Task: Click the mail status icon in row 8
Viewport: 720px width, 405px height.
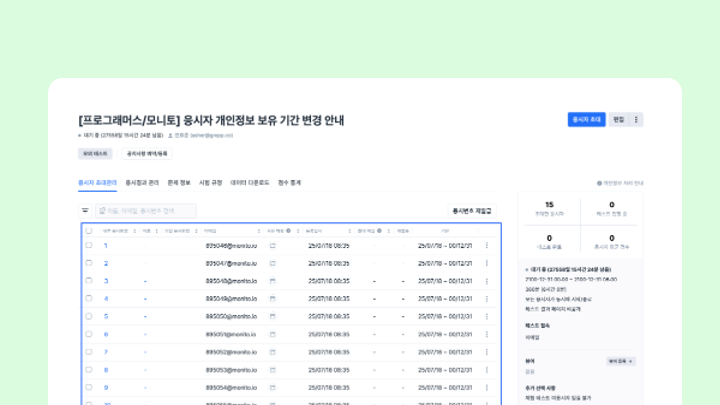Action: click(272, 370)
